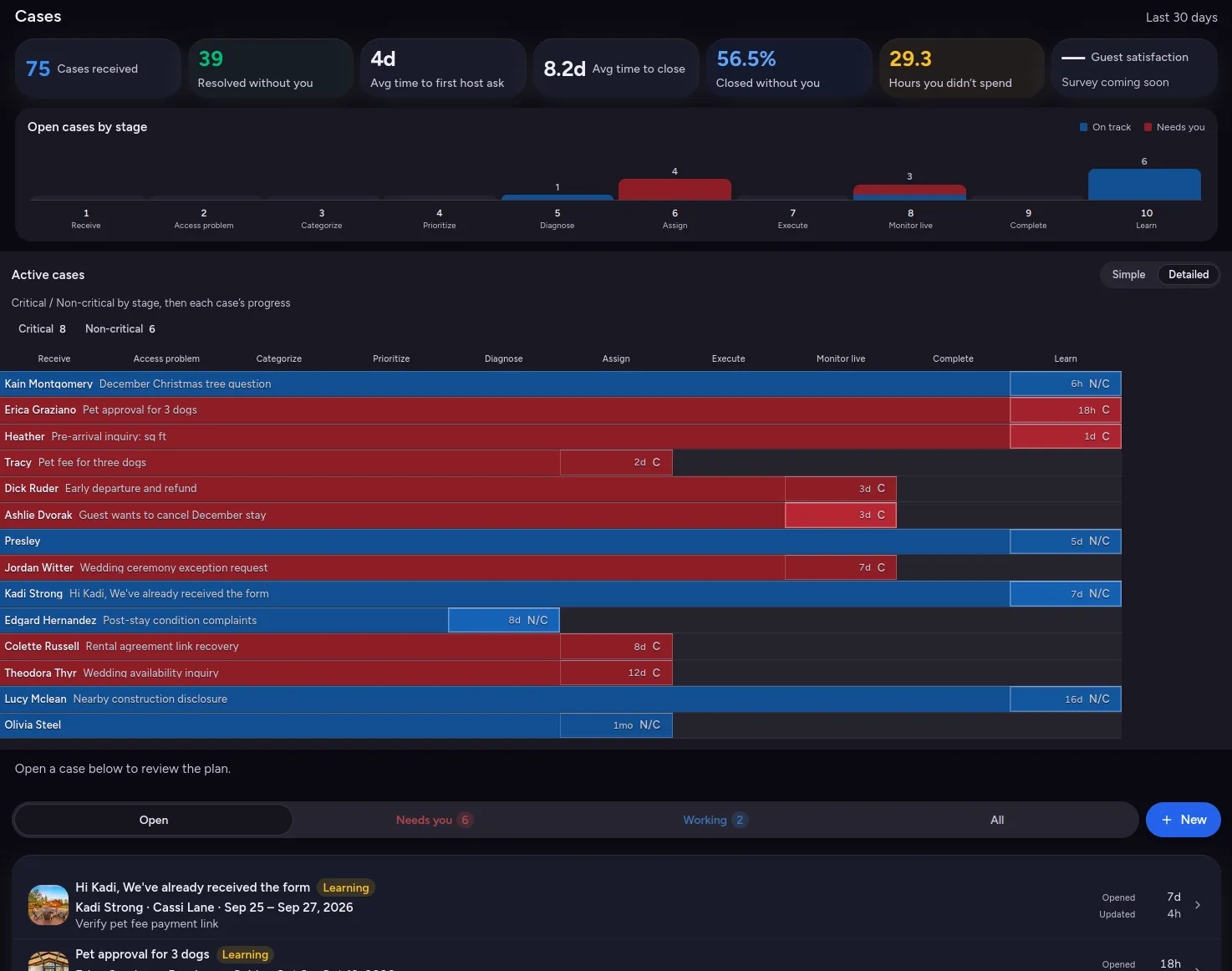Click the Learning badge on Kadi case

pyautogui.click(x=346, y=887)
